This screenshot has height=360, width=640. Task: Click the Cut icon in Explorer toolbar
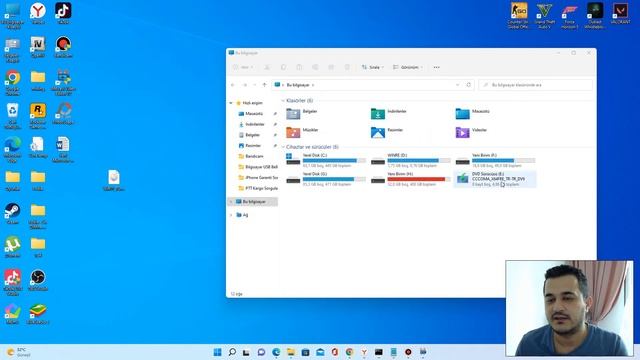pos(267,67)
